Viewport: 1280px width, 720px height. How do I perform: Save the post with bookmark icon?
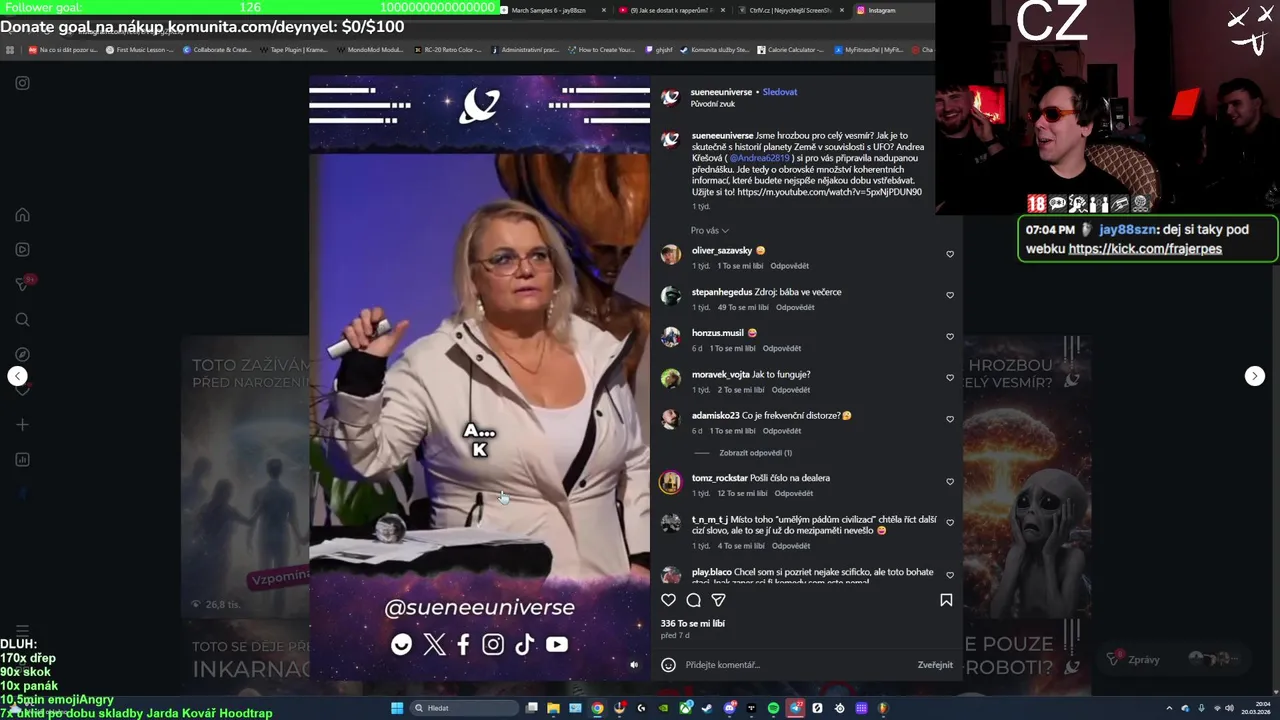(x=946, y=600)
